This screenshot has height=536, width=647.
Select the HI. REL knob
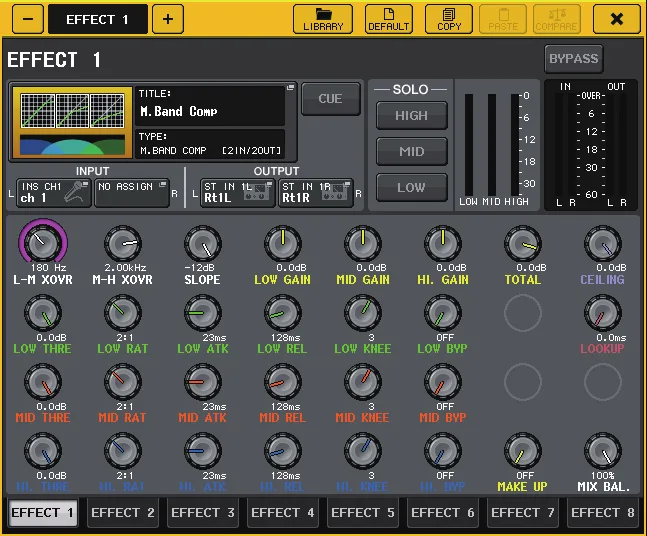[283, 451]
